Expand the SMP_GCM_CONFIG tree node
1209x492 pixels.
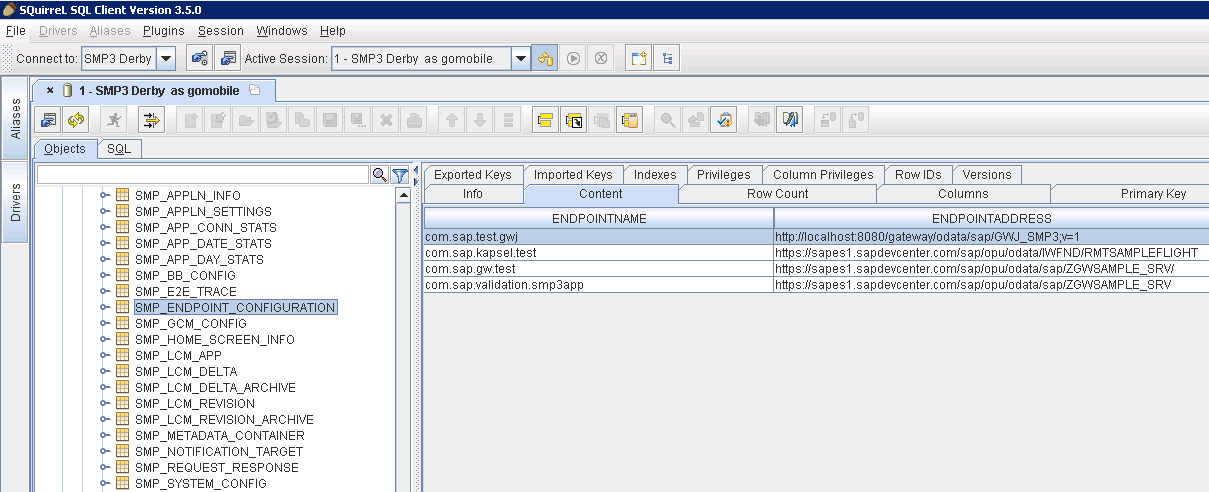tap(104, 324)
